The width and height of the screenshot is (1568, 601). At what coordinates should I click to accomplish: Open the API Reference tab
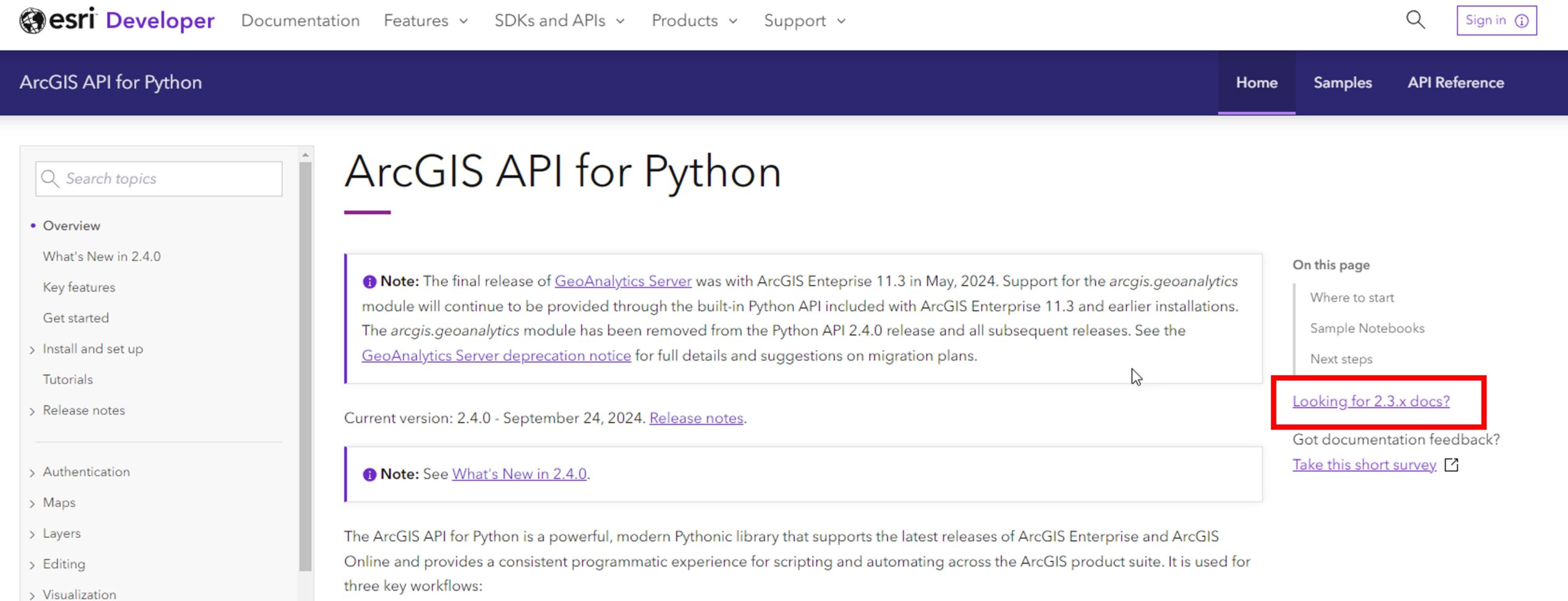point(1456,82)
